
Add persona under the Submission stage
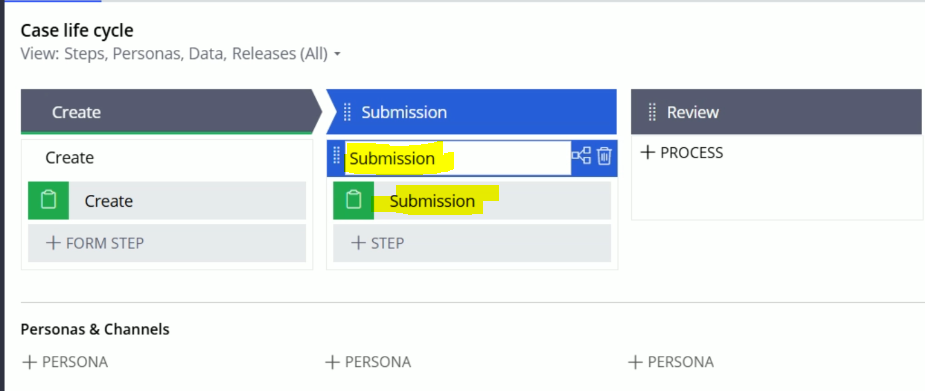click(368, 362)
